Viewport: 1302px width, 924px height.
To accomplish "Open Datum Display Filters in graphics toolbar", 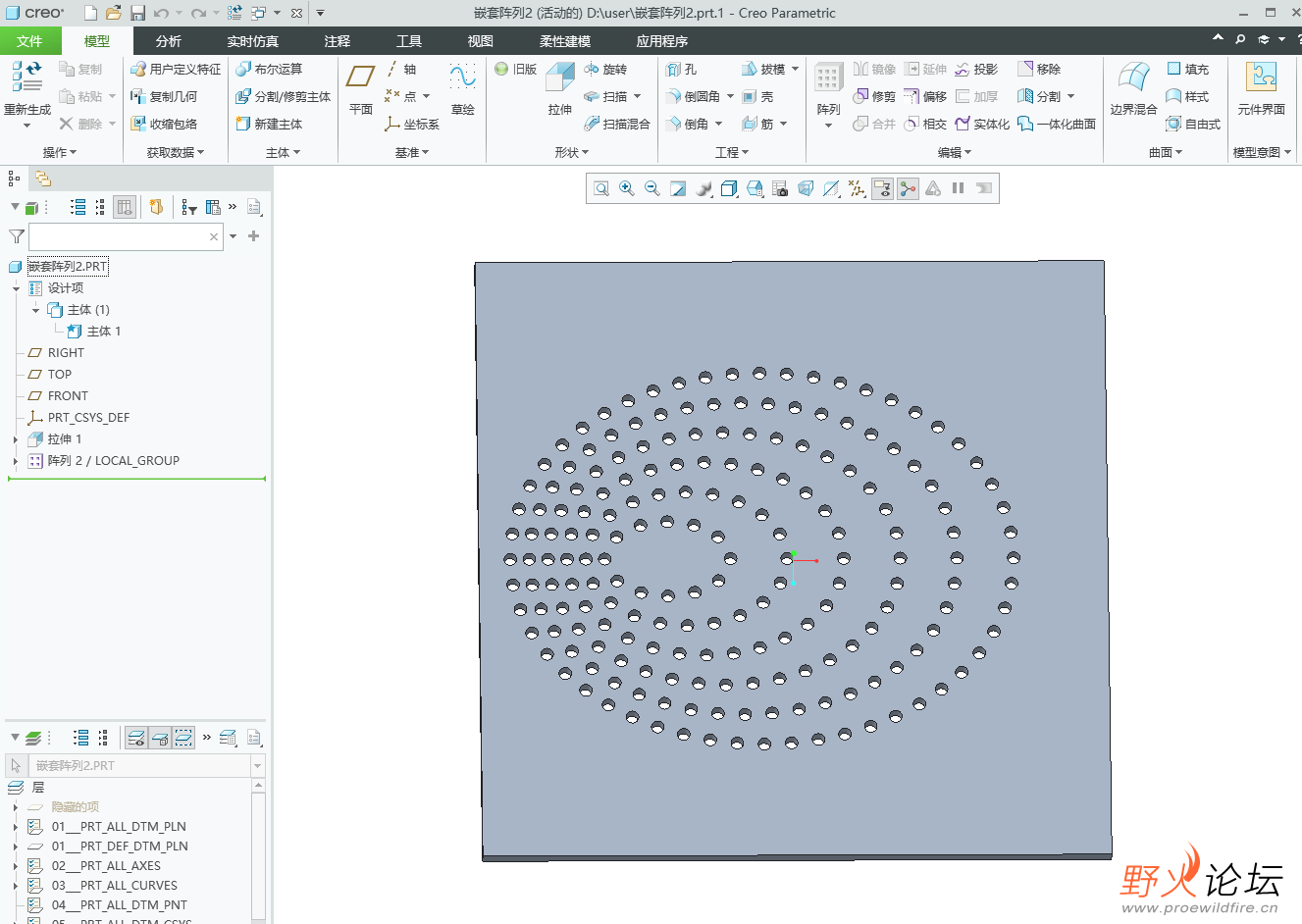I will point(857,188).
